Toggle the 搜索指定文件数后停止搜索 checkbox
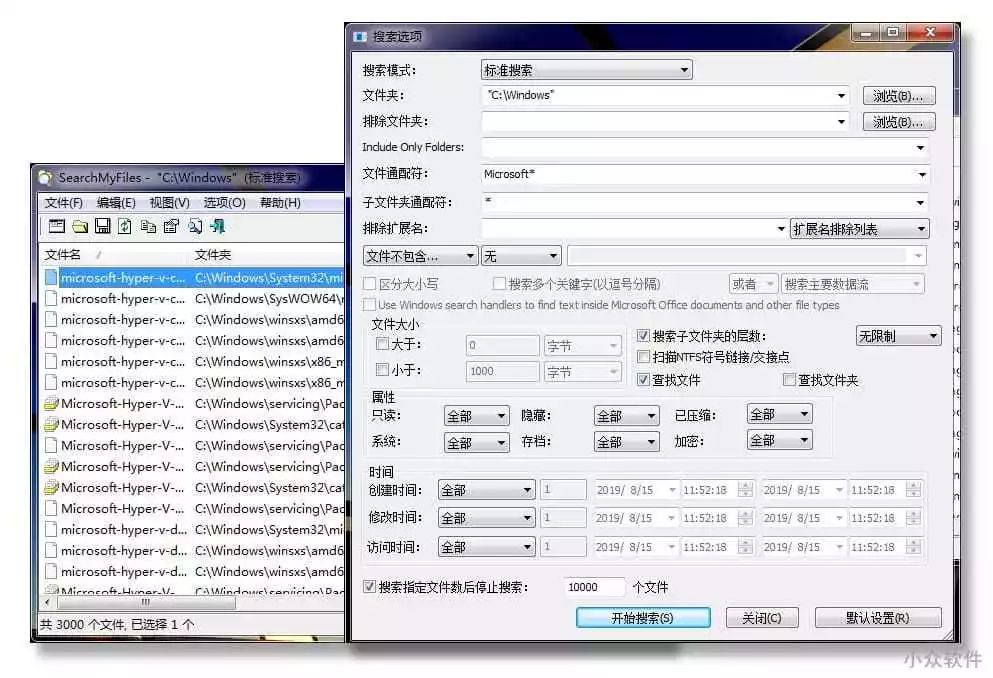The width and height of the screenshot is (993, 678). pyautogui.click(x=369, y=587)
